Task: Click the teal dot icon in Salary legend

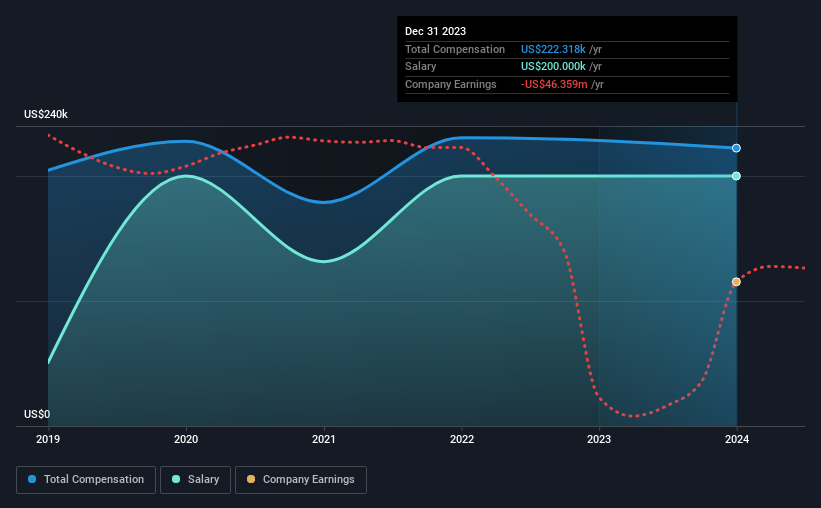Action: click(x=176, y=479)
